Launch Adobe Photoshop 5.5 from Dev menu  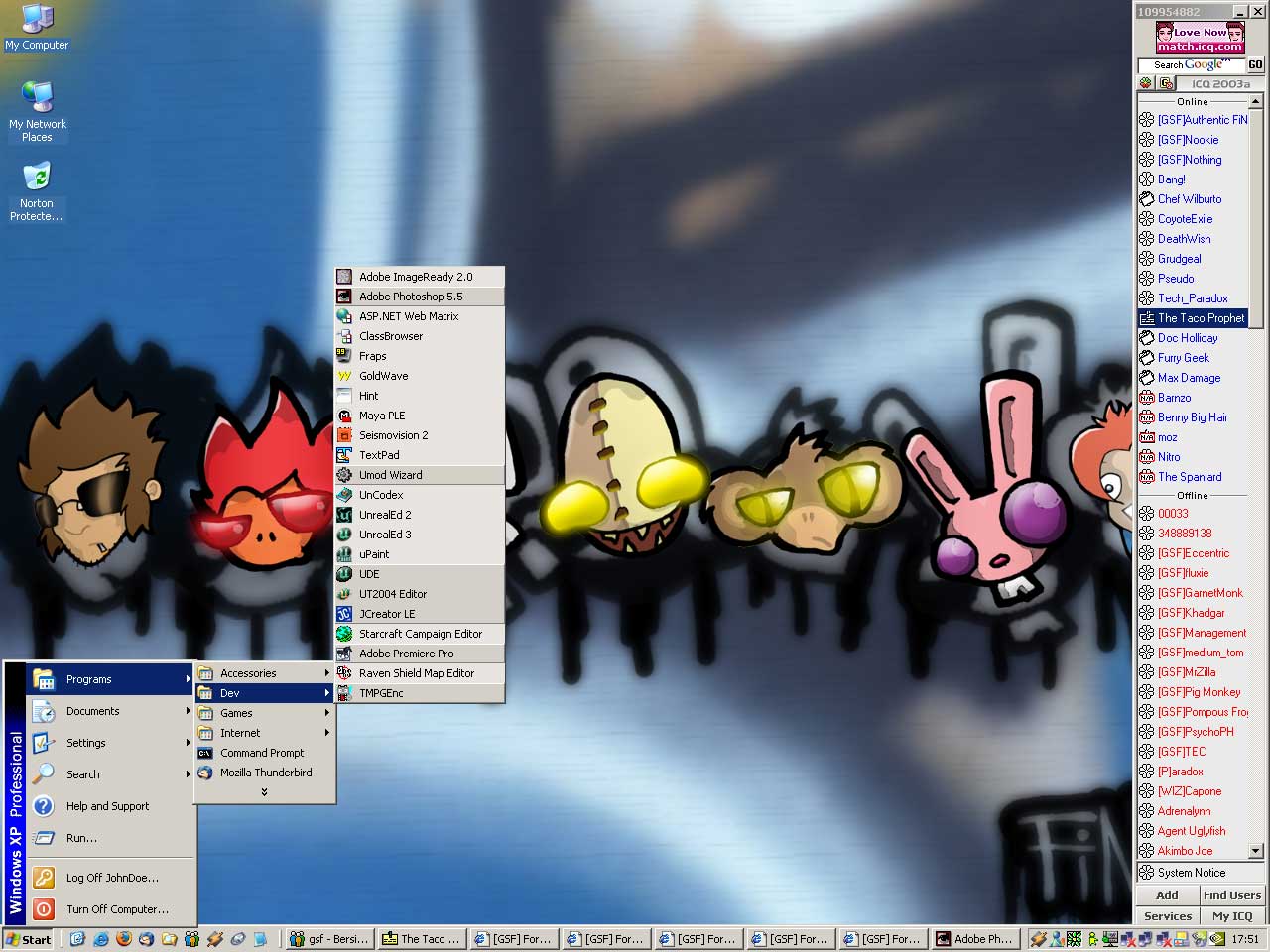coord(420,297)
